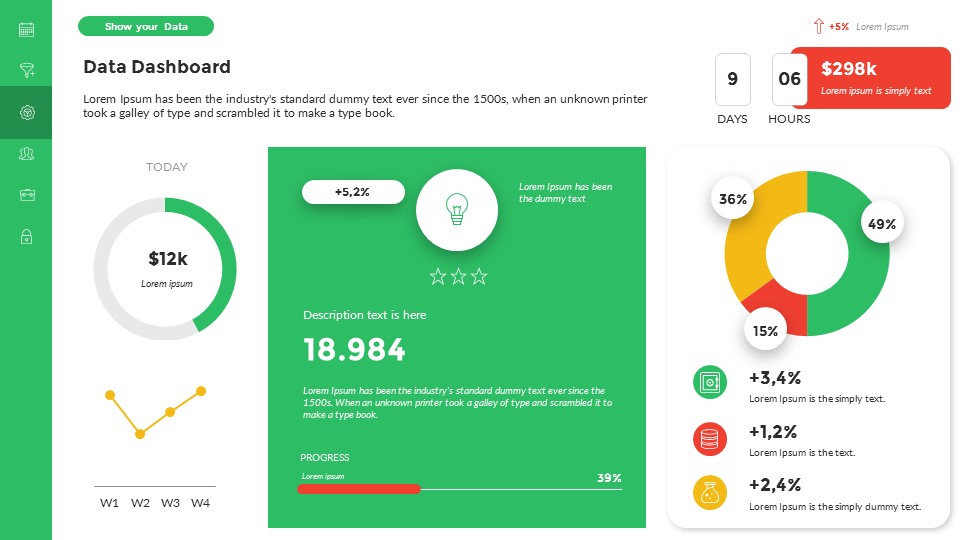This screenshot has height=540, width=960.
Task: Open the calendar icon in the sidebar
Action: click(x=26, y=29)
